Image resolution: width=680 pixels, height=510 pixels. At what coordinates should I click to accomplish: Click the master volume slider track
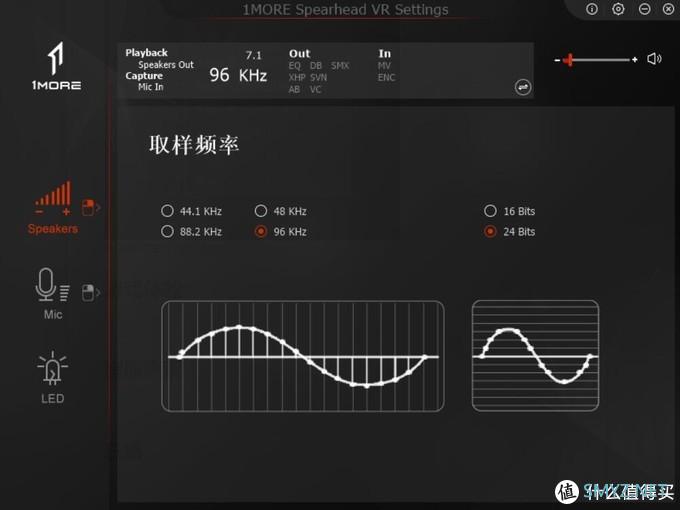coord(596,60)
